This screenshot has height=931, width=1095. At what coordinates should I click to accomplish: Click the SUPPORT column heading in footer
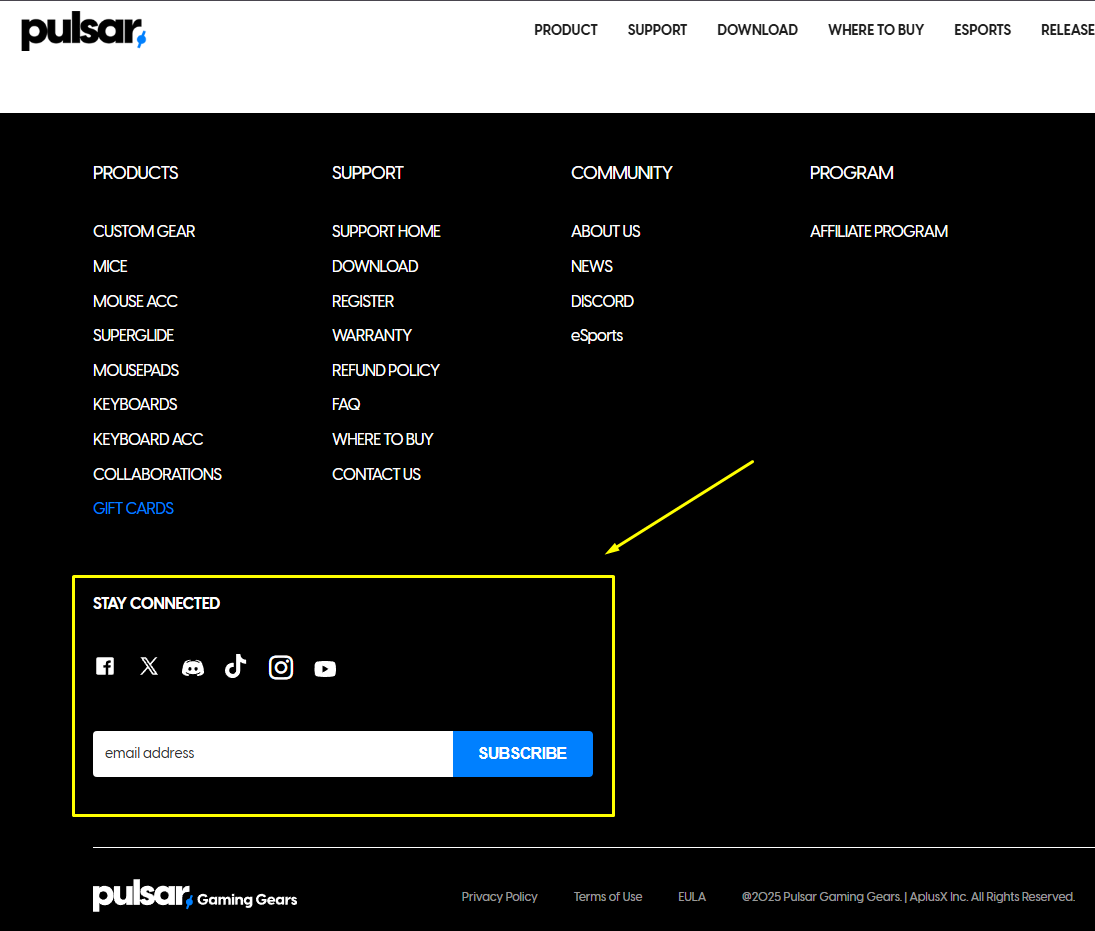tap(367, 173)
